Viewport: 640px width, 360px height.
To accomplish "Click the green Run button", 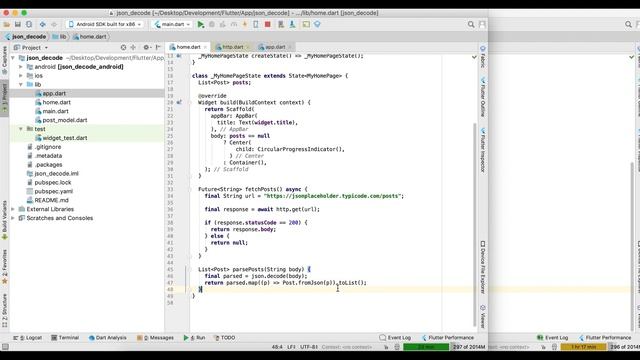I will 200,24.
